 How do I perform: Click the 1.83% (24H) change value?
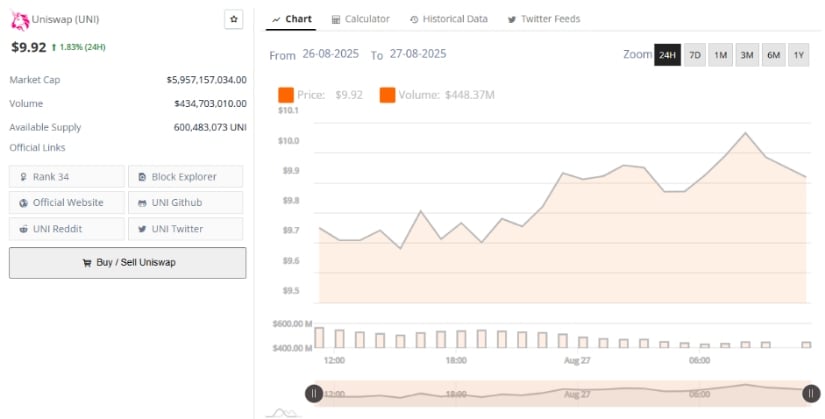point(82,47)
